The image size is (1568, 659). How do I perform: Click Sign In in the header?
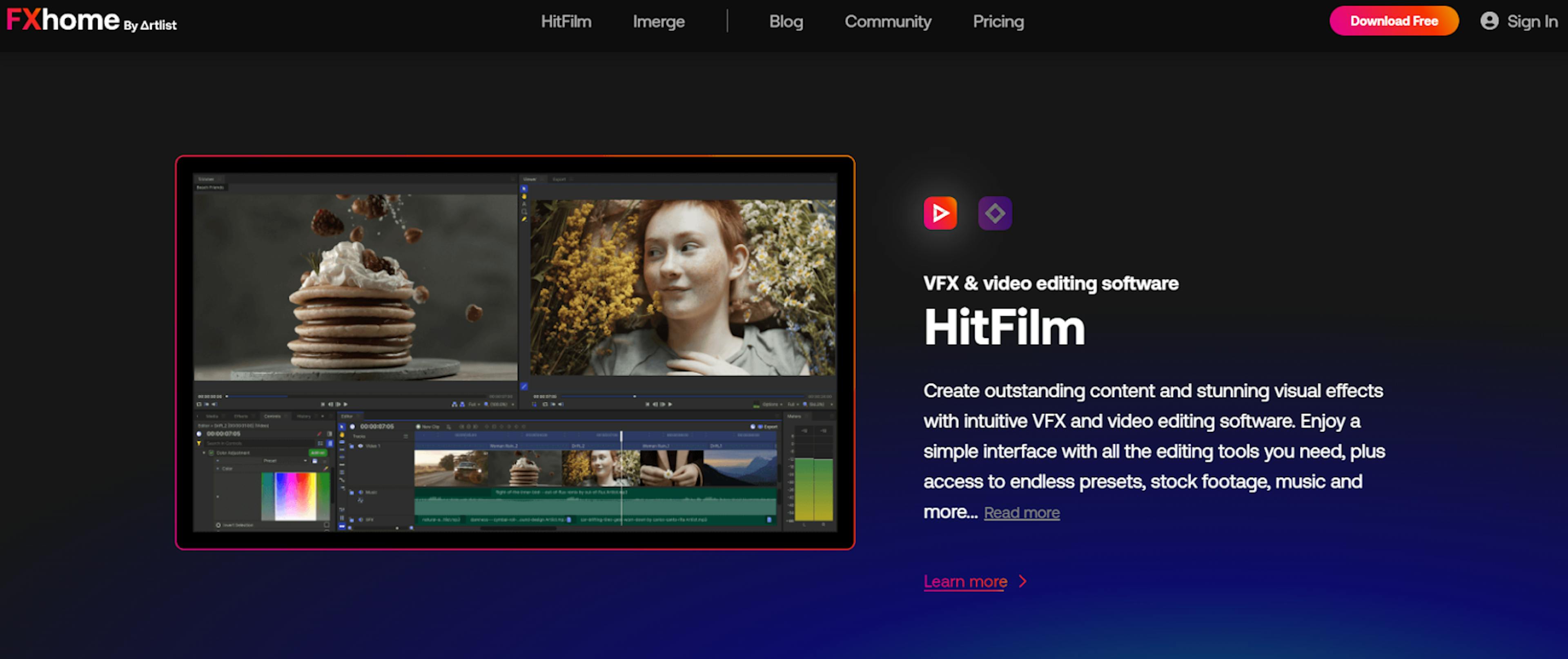tap(1519, 21)
